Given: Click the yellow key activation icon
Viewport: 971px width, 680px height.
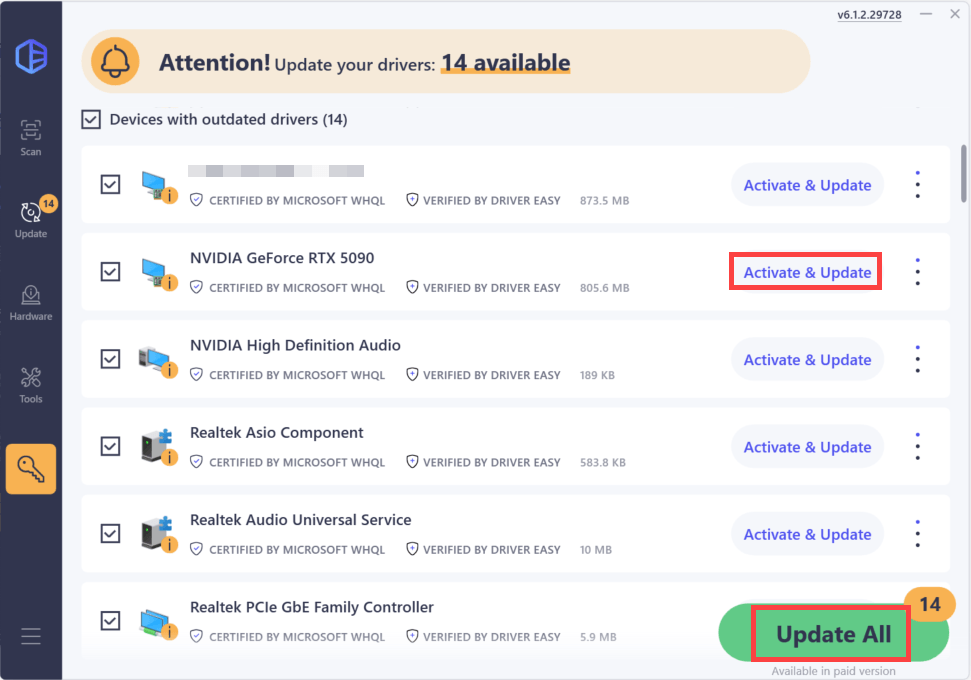Looking at the screenshot, I should point(30,468).
